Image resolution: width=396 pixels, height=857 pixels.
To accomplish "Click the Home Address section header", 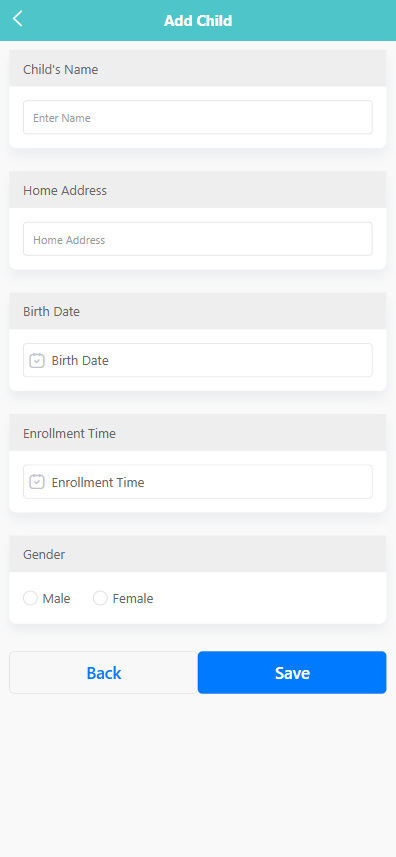I will [198, 190].
